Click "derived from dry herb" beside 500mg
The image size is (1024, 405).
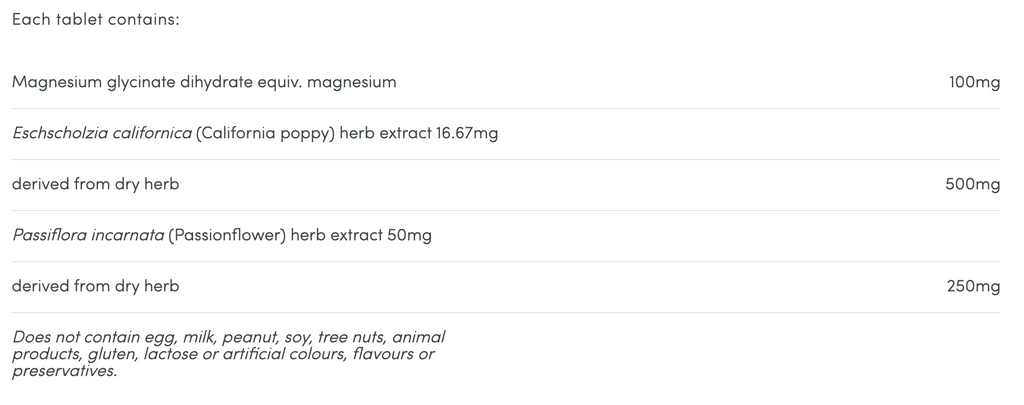95,184
